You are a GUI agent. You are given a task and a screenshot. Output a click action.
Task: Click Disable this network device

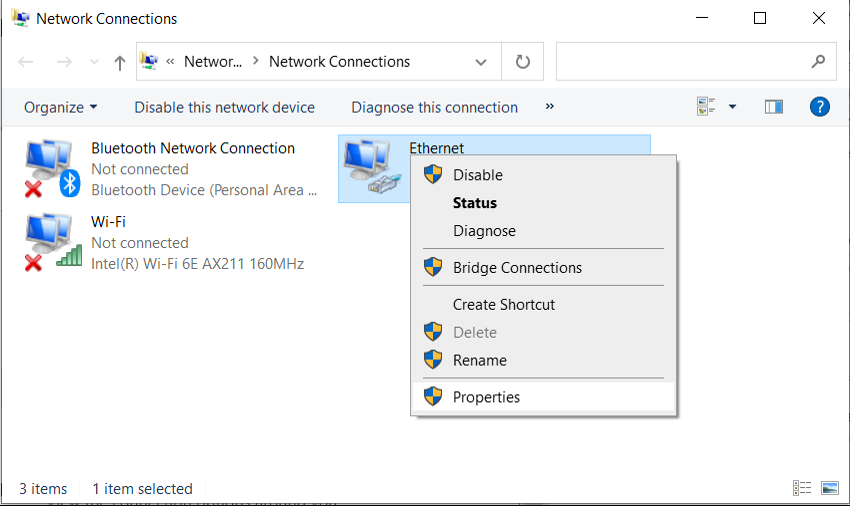coord(224,107)
